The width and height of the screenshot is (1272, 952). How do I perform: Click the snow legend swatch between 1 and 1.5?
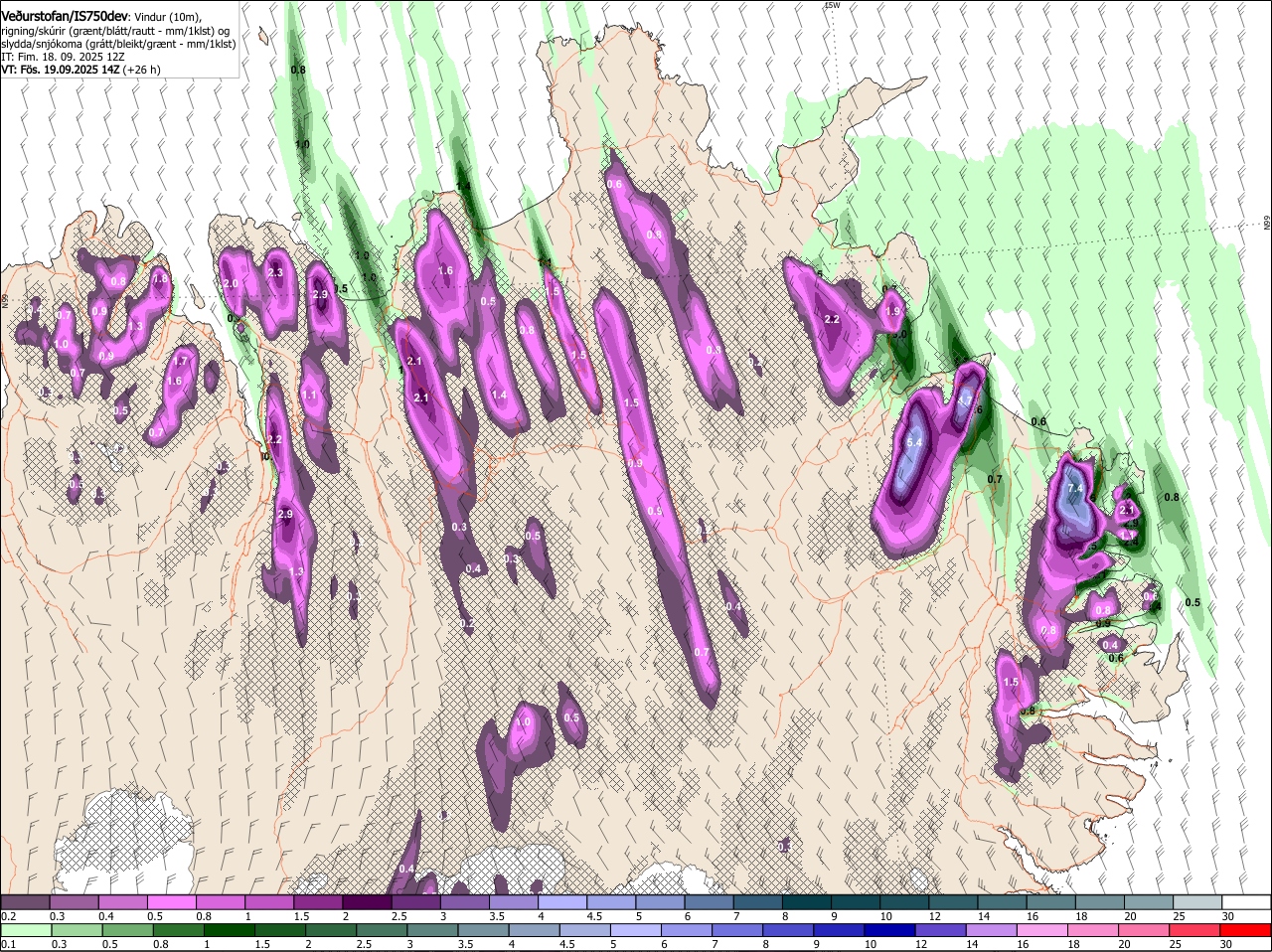point(269,901)
